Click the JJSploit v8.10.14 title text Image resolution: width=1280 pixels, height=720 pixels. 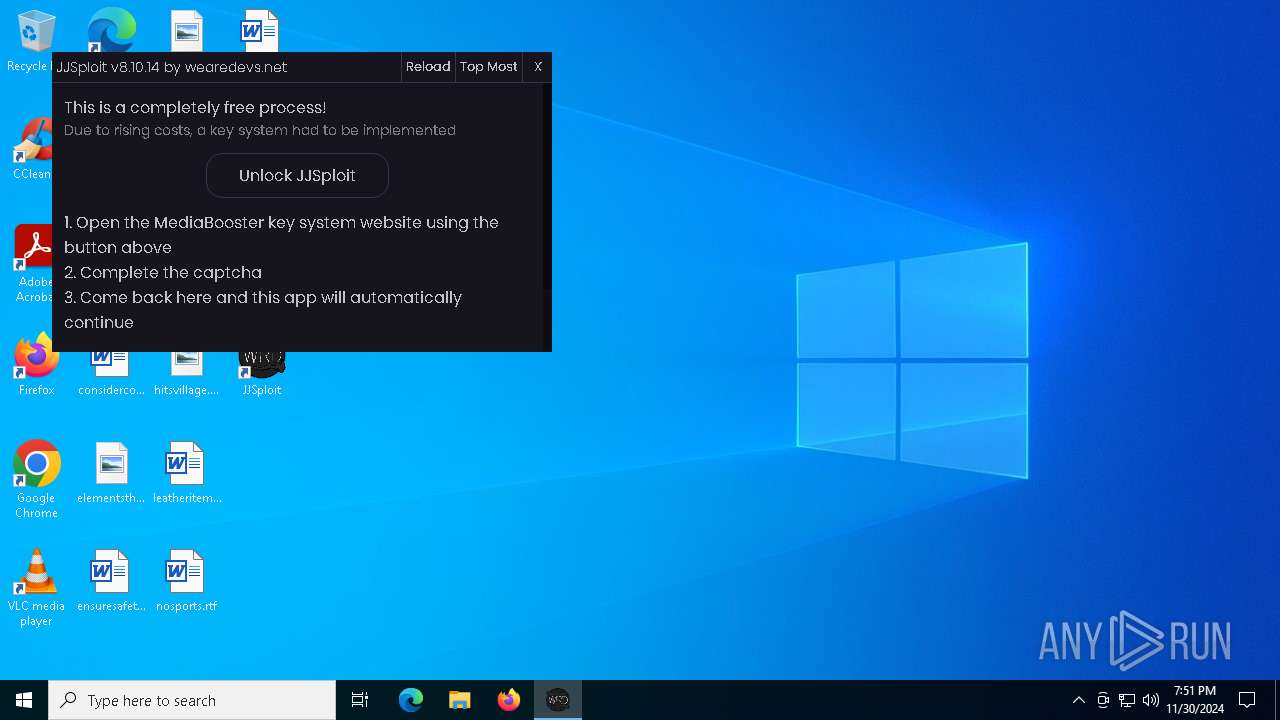point(172,67)
